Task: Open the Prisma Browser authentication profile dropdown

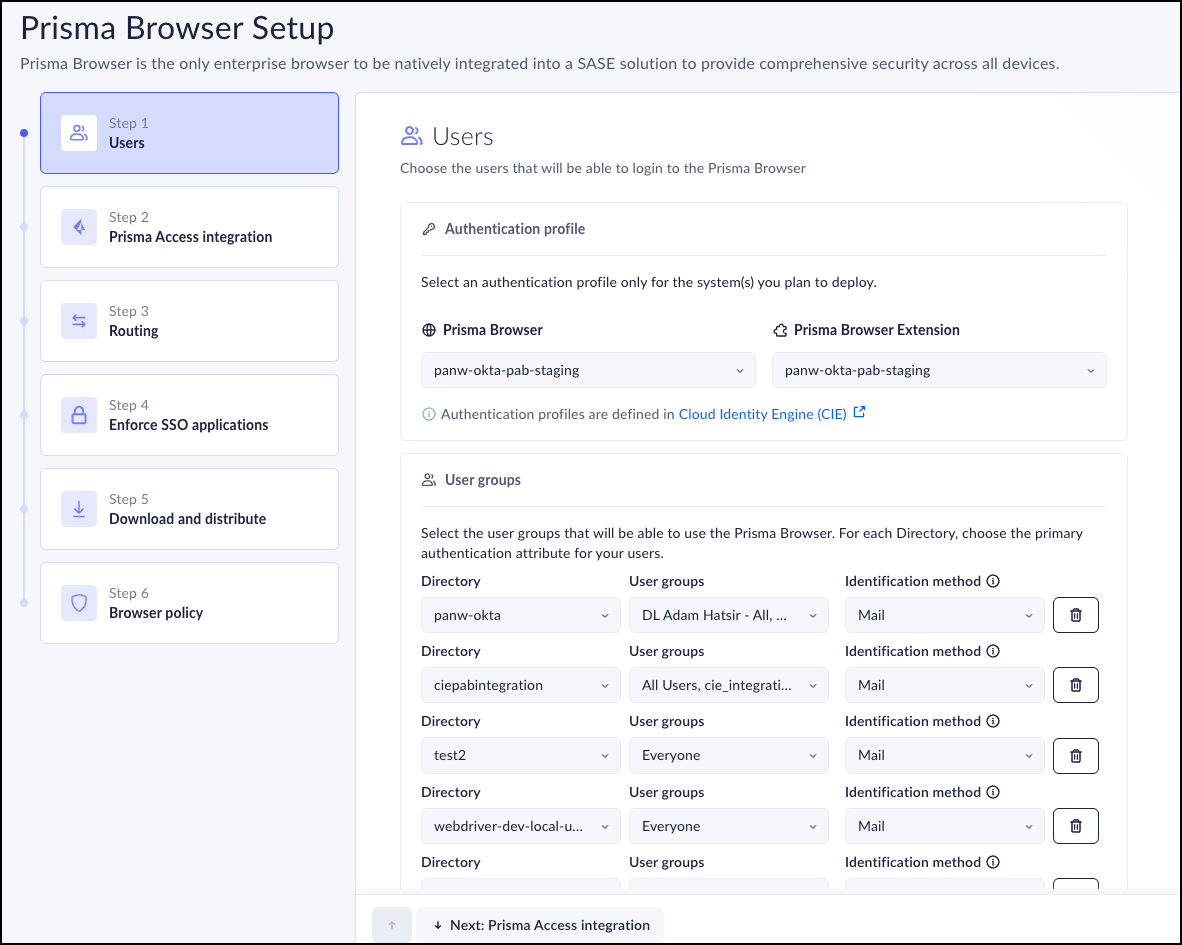Action: pos(588,370)
